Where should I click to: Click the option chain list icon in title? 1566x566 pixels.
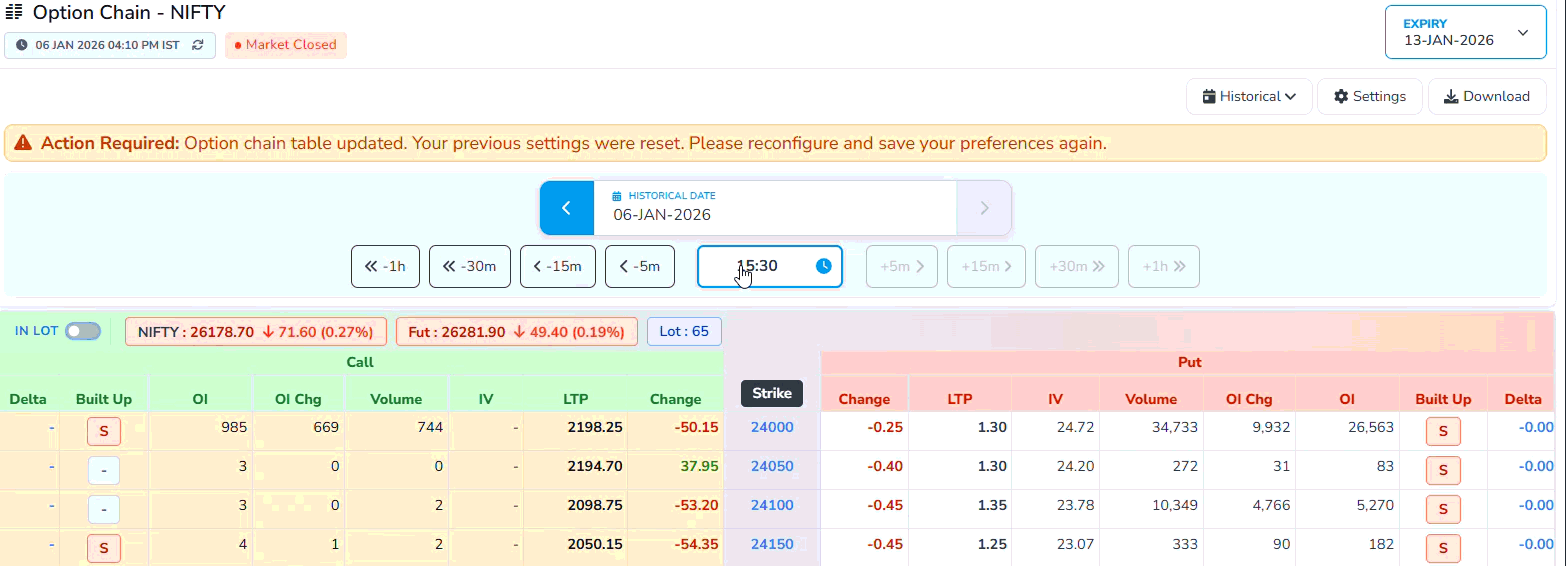click(15, 13)
